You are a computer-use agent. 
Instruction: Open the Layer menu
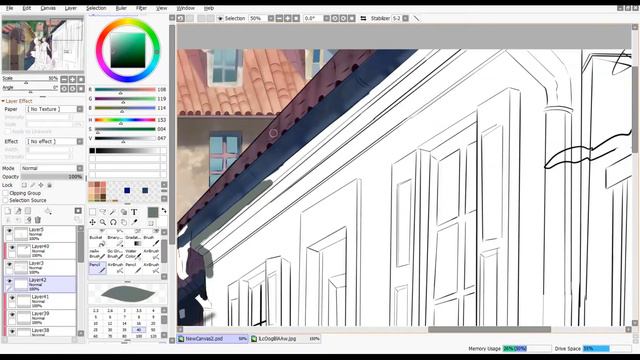click(x=71, y=8)
